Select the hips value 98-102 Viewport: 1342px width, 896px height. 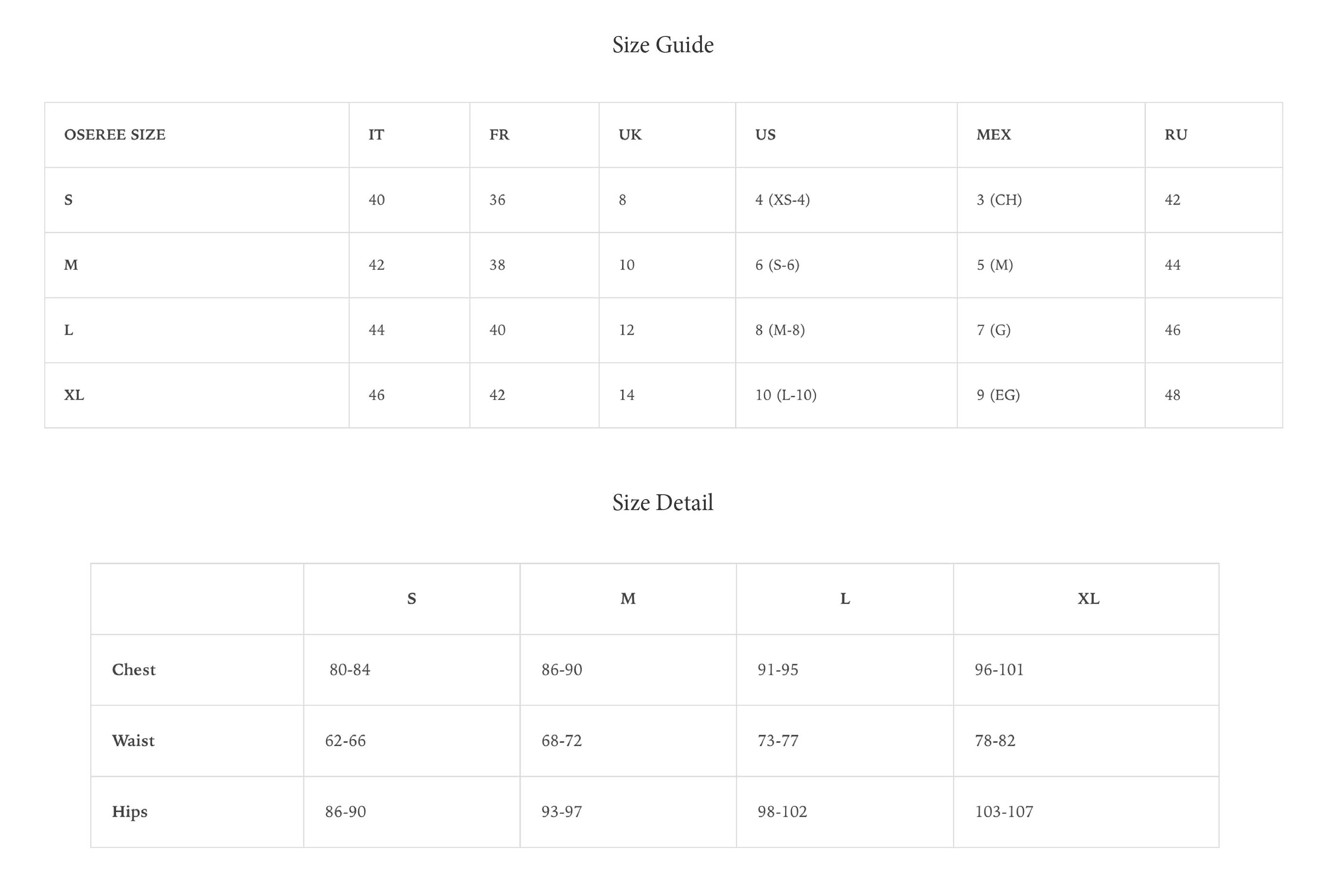point(782,812)
